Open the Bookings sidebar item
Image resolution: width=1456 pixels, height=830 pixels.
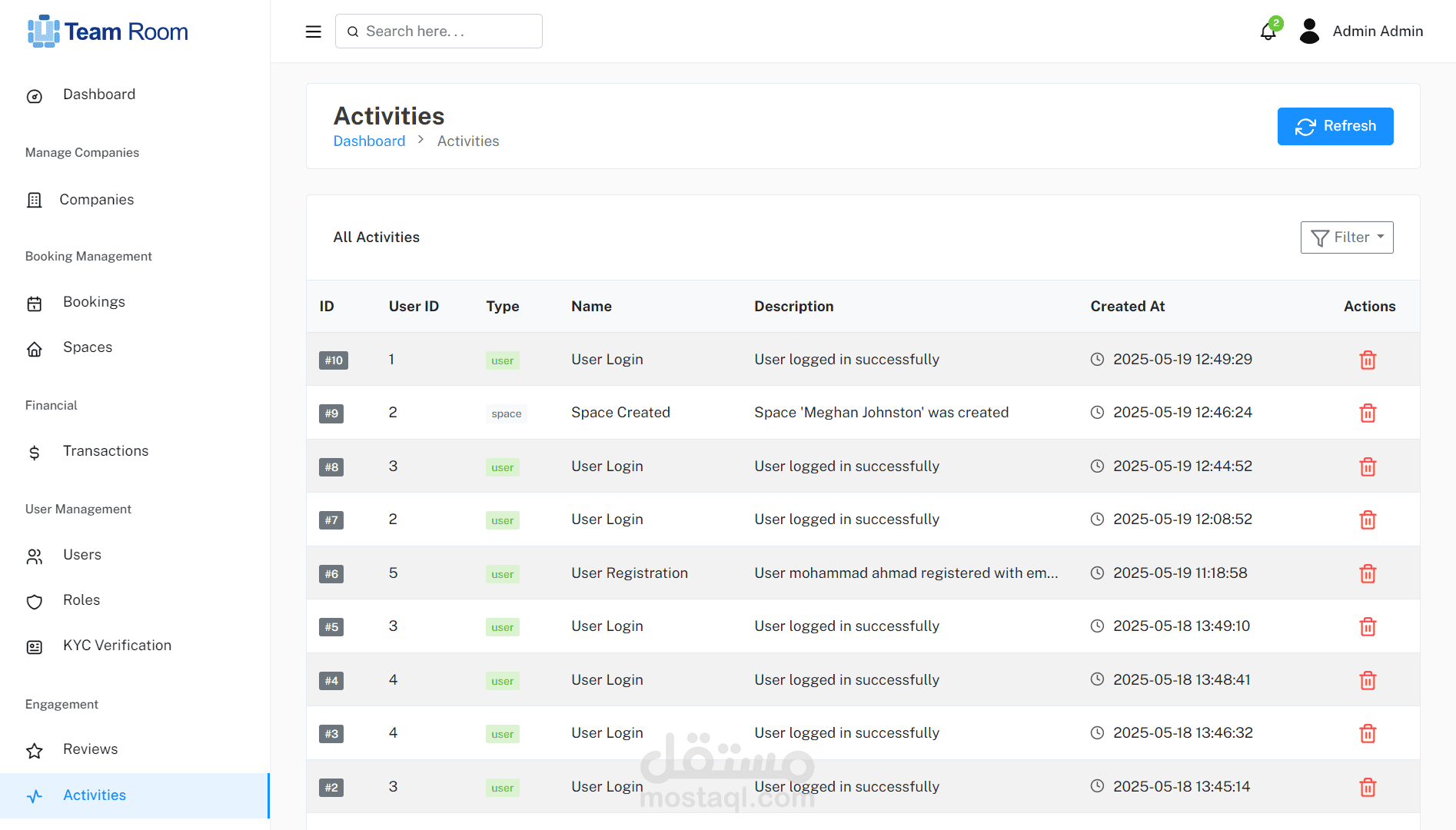(94, 302)
